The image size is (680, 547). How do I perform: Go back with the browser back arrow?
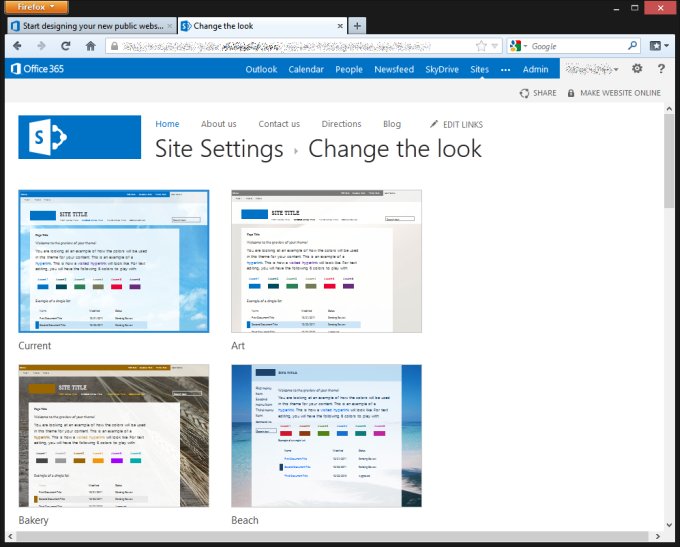pos(17,46)
